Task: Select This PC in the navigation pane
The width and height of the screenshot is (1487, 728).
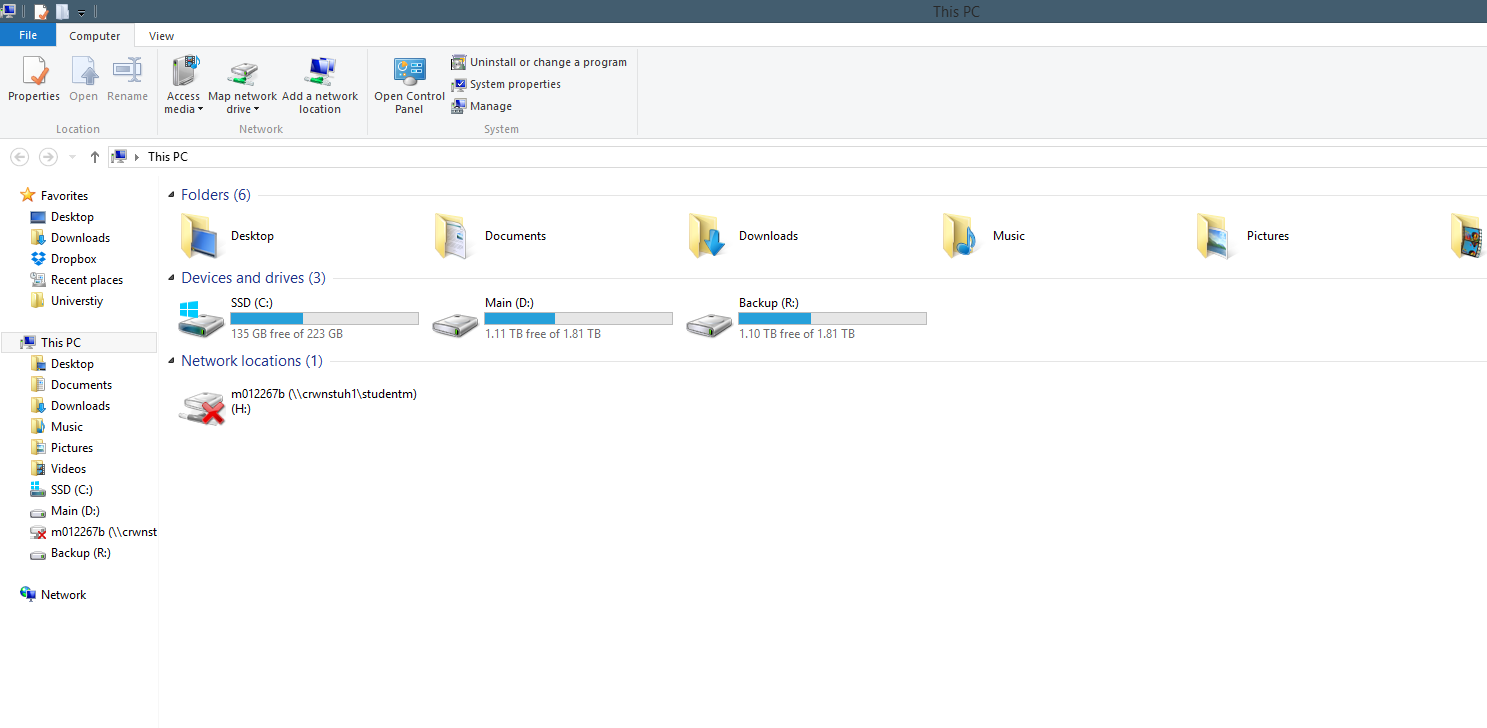Action: [x=79, y=343]
